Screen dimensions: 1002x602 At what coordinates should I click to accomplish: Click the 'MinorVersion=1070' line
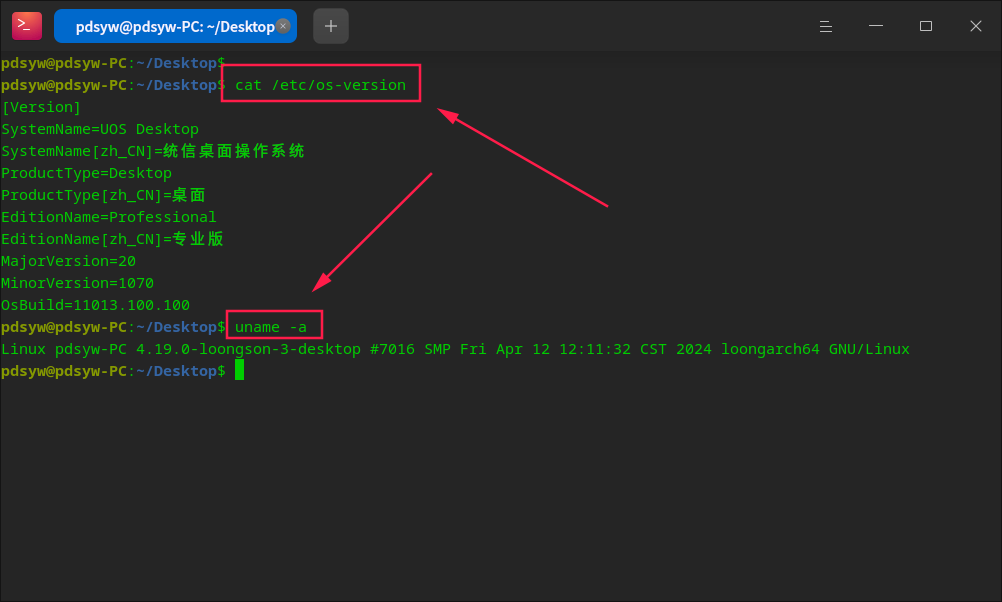pos(77,283)
